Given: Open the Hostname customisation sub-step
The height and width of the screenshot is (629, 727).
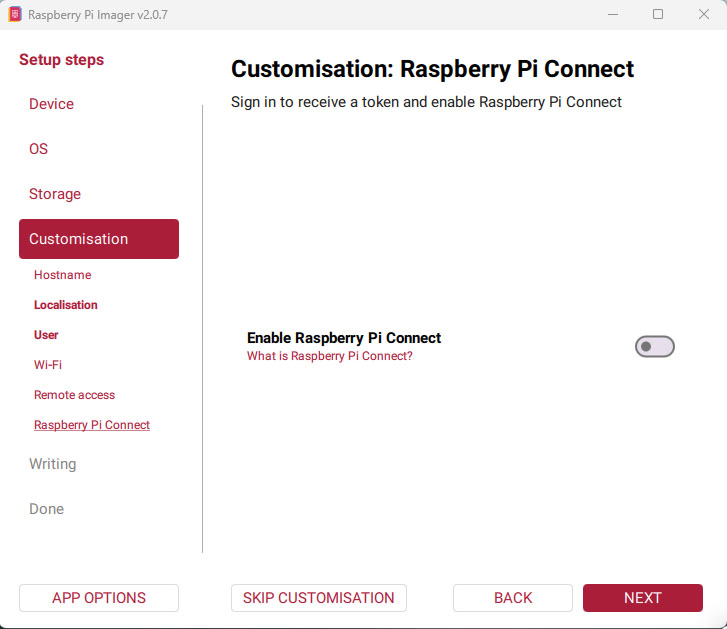Looking at the screenshot, I should [63, 275].
